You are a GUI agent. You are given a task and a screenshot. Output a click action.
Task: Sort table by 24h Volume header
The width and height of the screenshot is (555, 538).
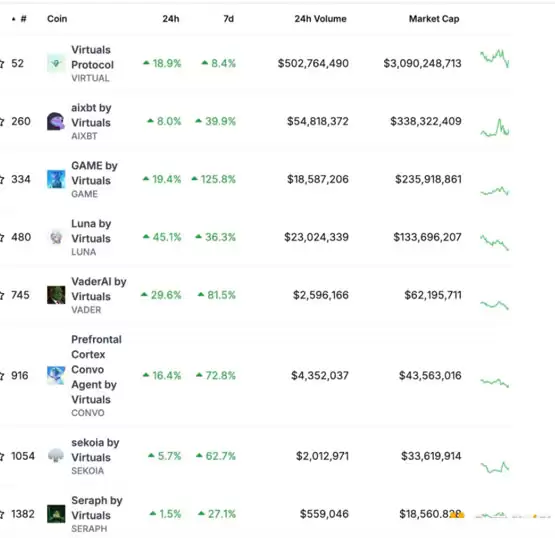pyautogui.click(x=320, y=19)
